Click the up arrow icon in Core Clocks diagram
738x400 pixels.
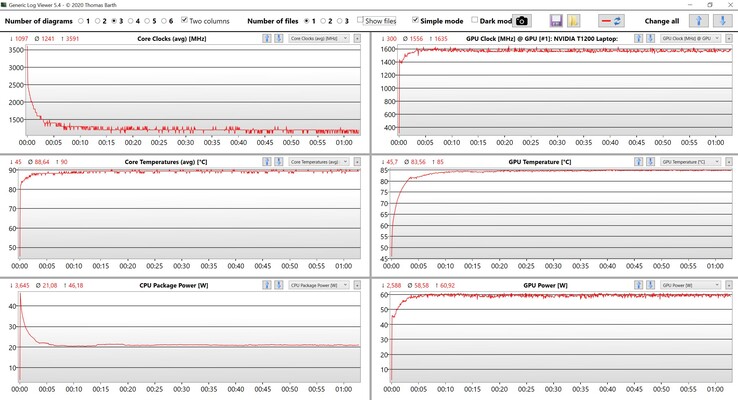point(266,39)
